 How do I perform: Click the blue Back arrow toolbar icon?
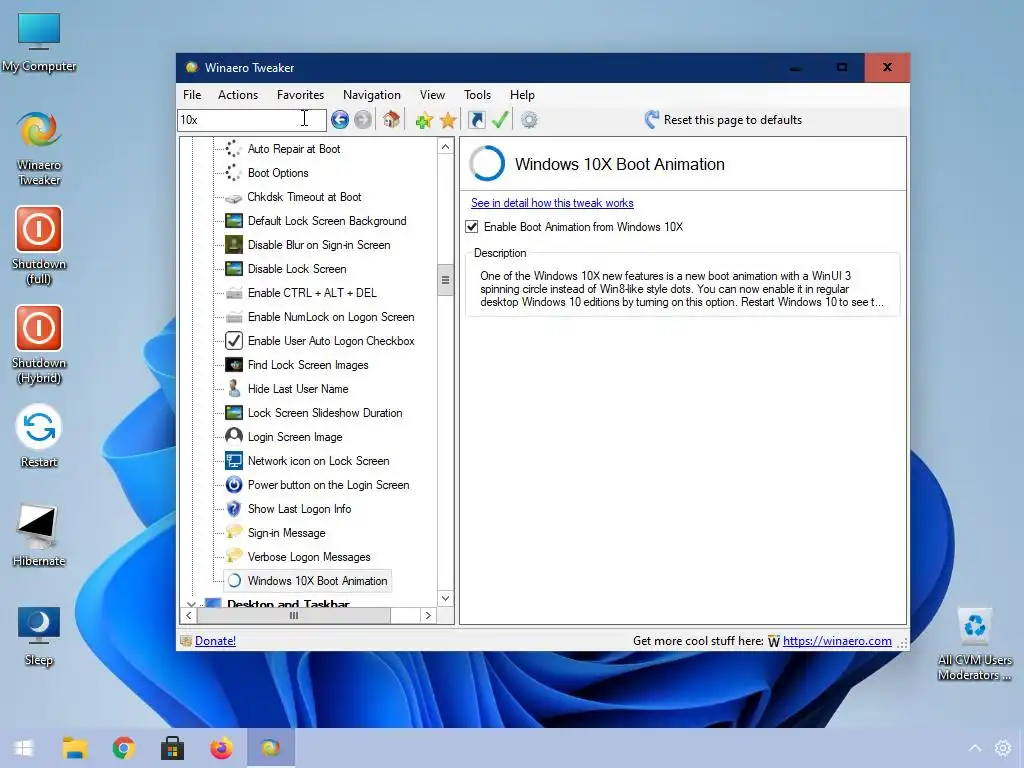(340, 120)
